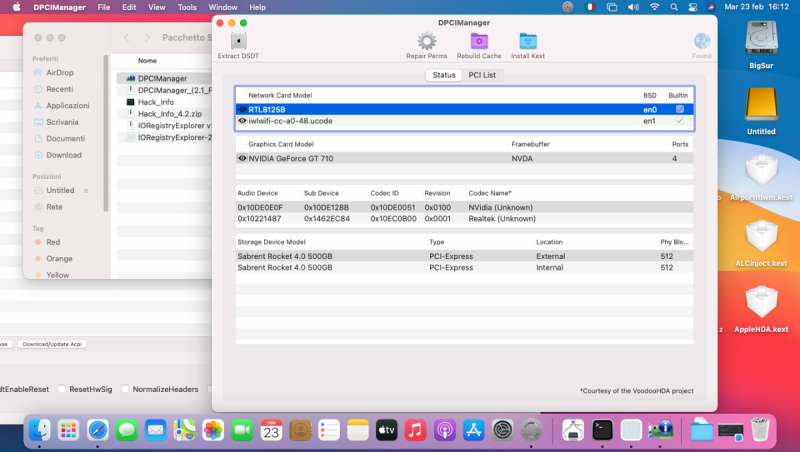Screen dimensions: 800x452
Task: Open Applicazioni in Finder sidebar
Action: (67, 105)
